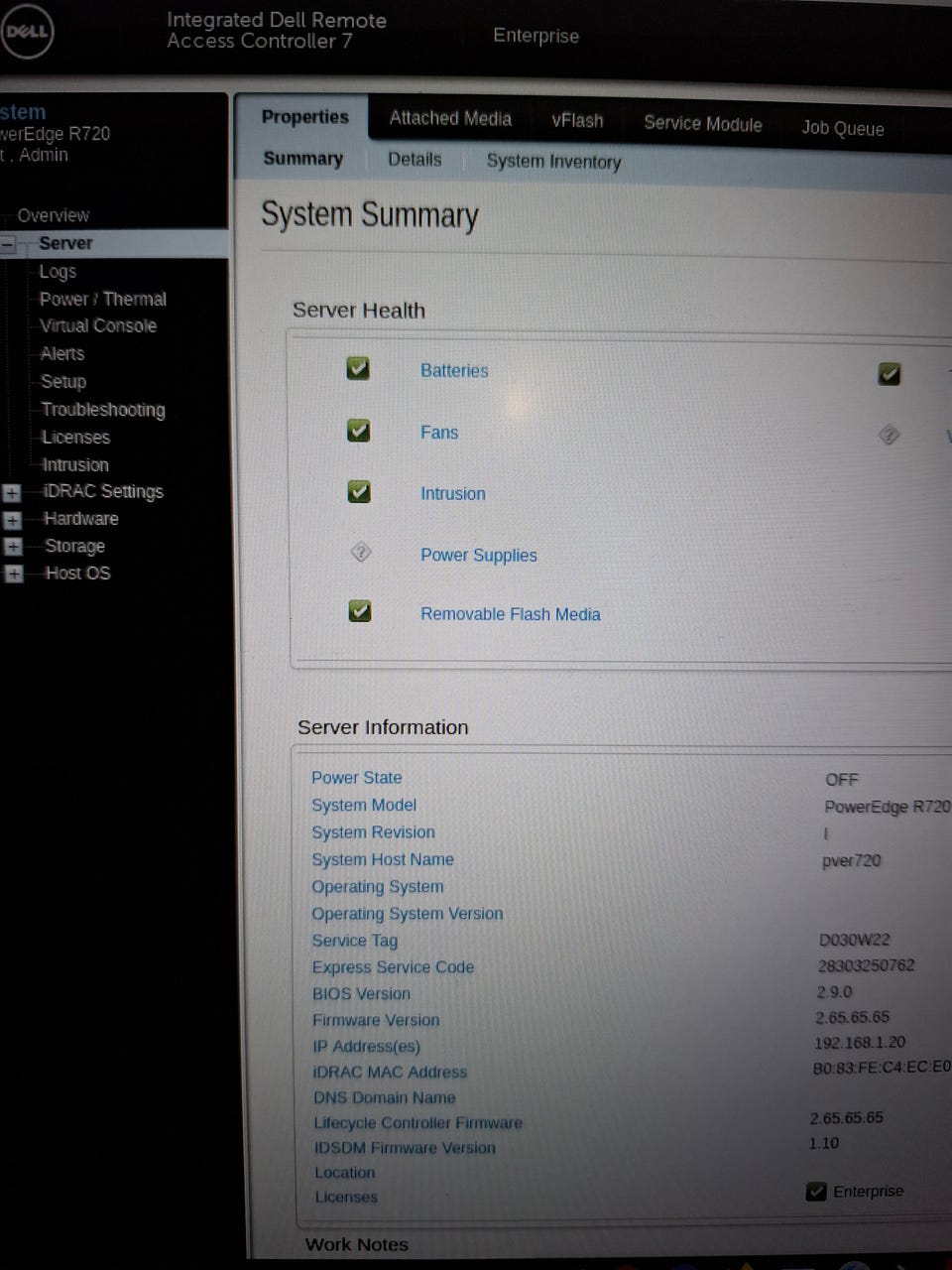Click the System Model label
This screenshot has width=952, height=1270.
(x=364, y=805)
